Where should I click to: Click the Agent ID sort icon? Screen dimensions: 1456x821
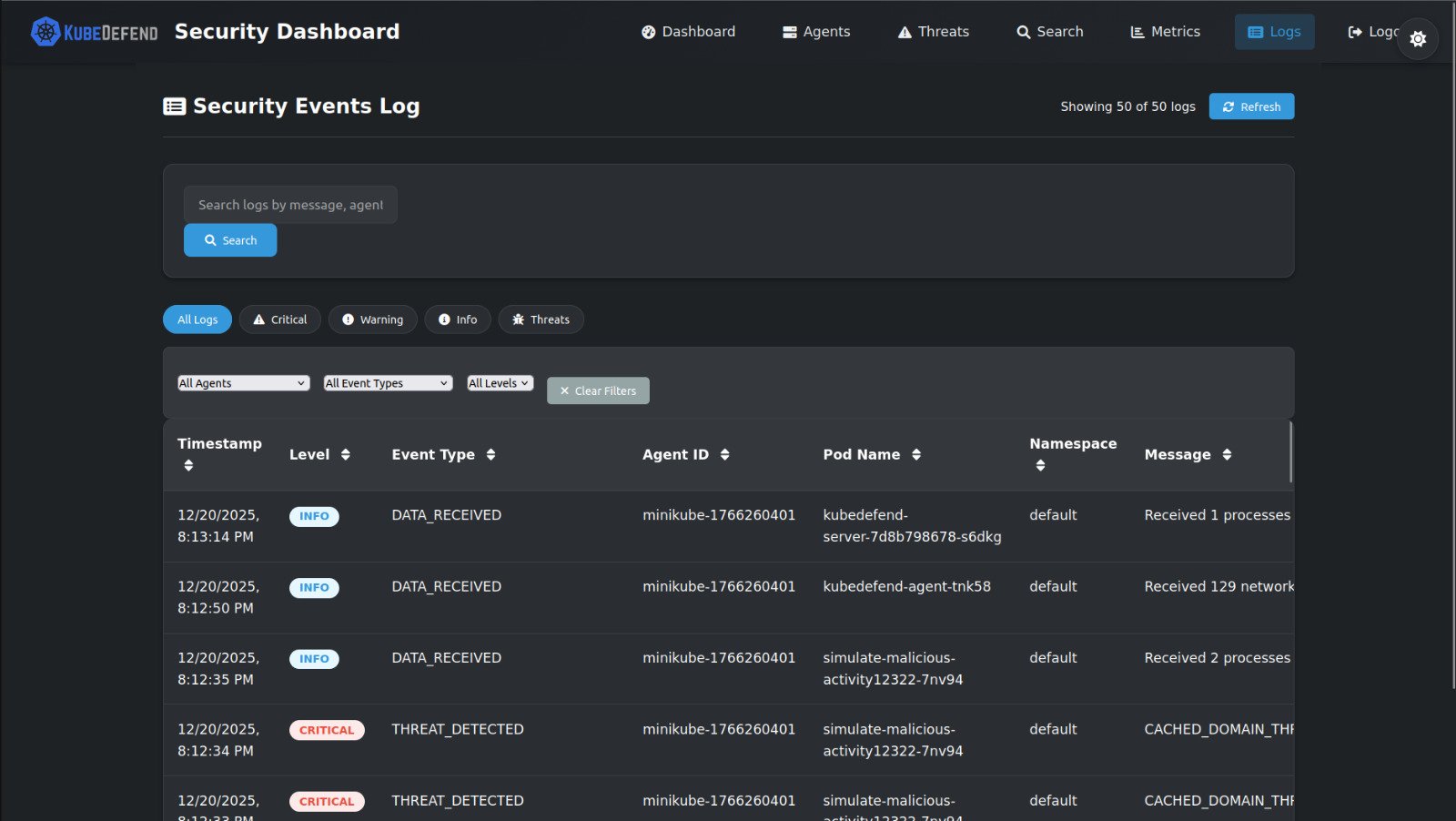click(x=724, y=455)
